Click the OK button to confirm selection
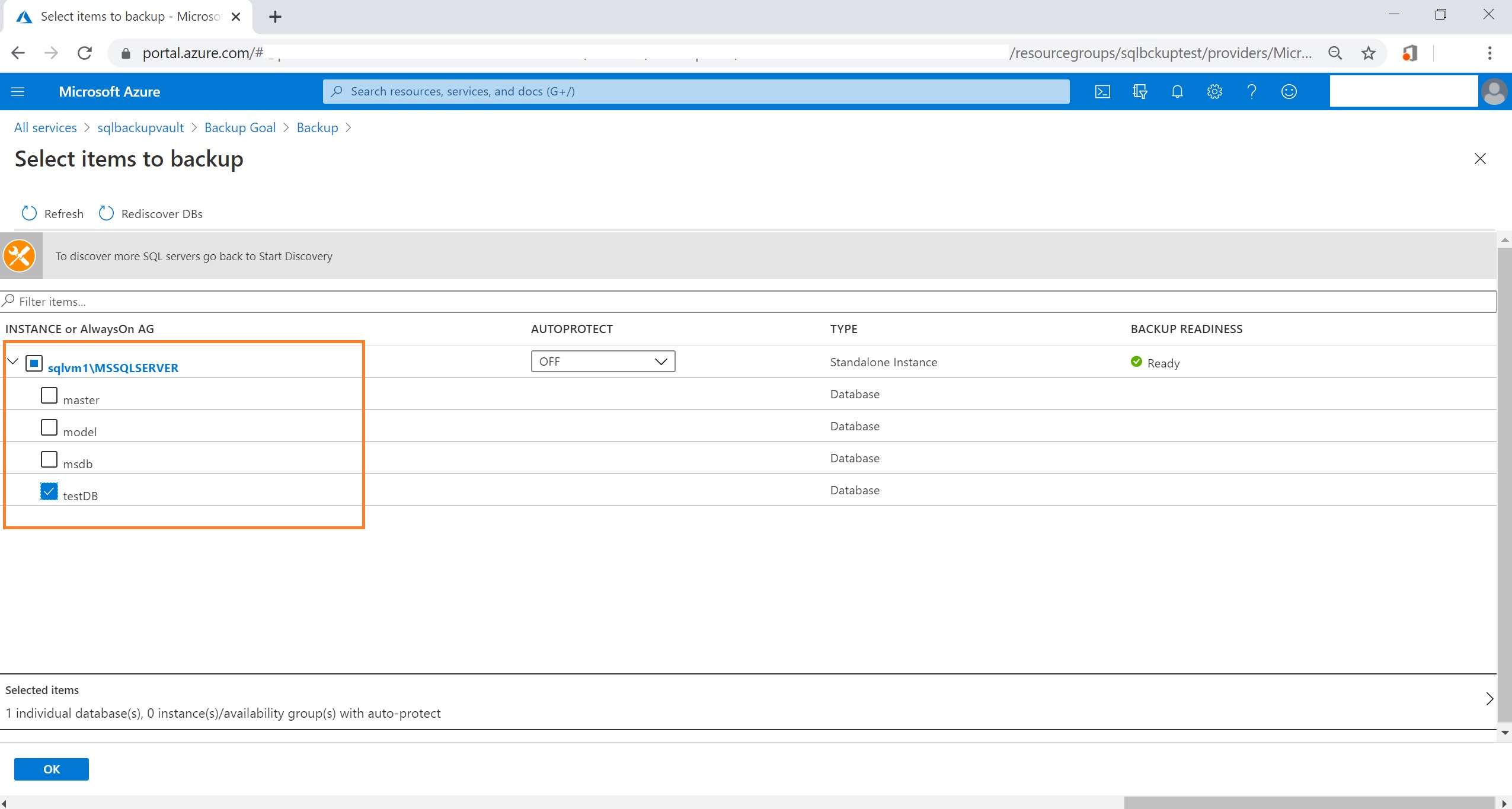 pos(52,768)
